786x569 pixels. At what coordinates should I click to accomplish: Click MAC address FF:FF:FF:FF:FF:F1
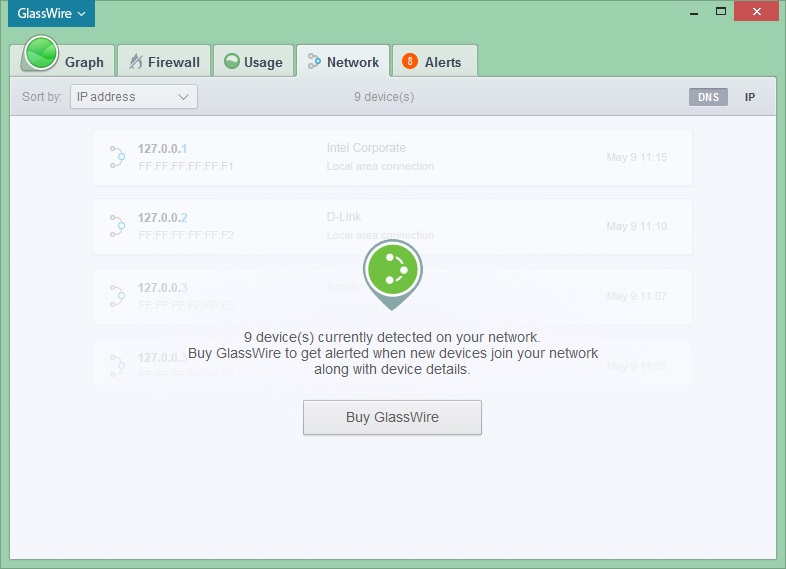[186, 166]
